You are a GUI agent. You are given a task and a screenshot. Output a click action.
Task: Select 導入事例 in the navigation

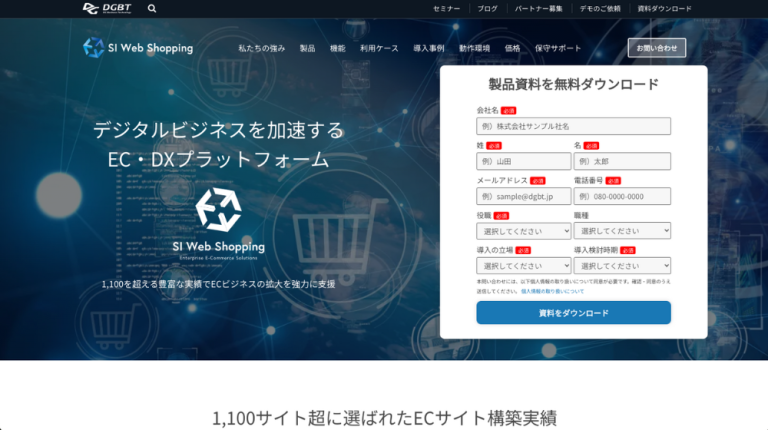click(x=428, y=48)
